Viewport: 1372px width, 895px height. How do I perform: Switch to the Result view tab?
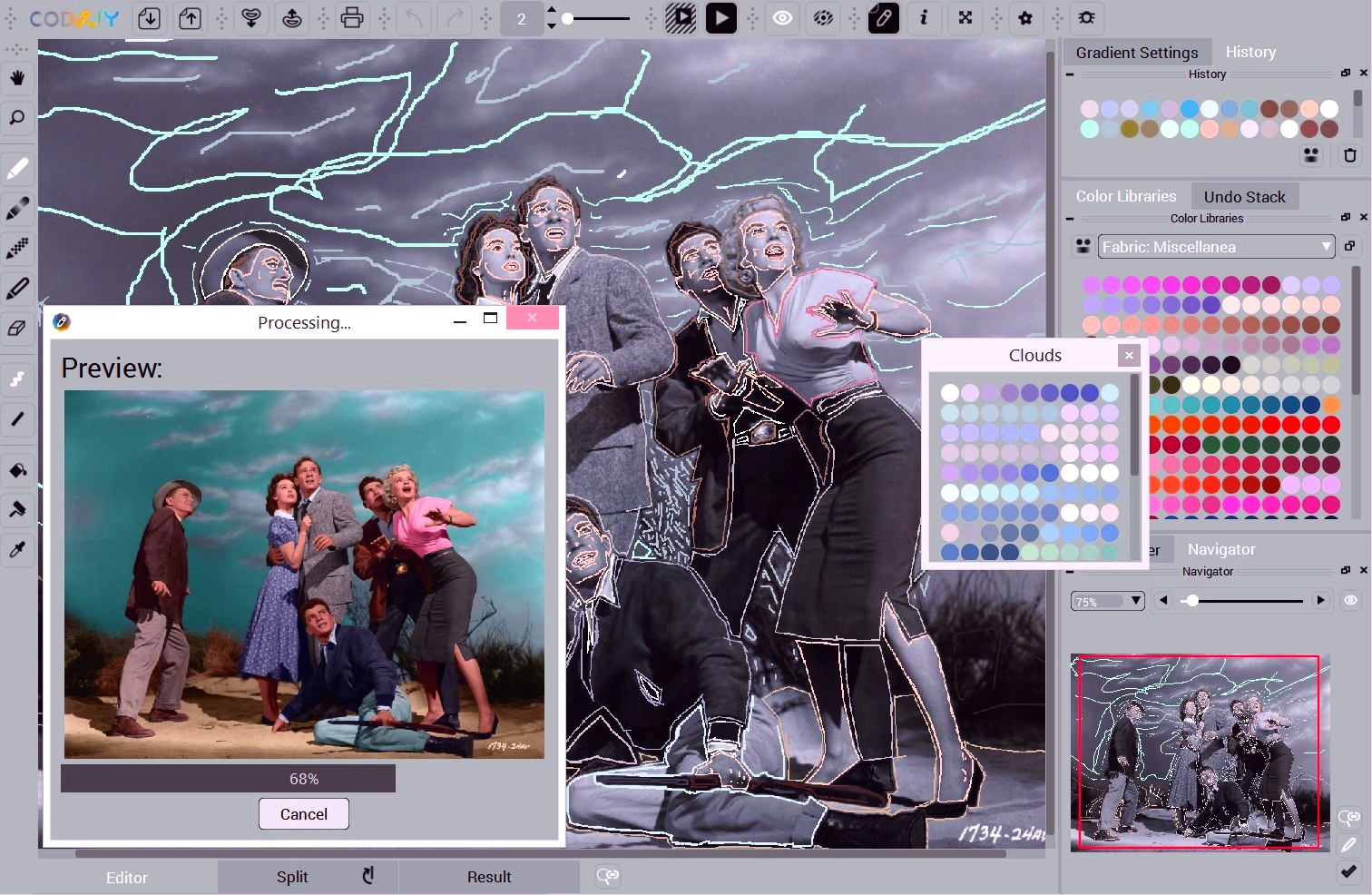[489, 877]
